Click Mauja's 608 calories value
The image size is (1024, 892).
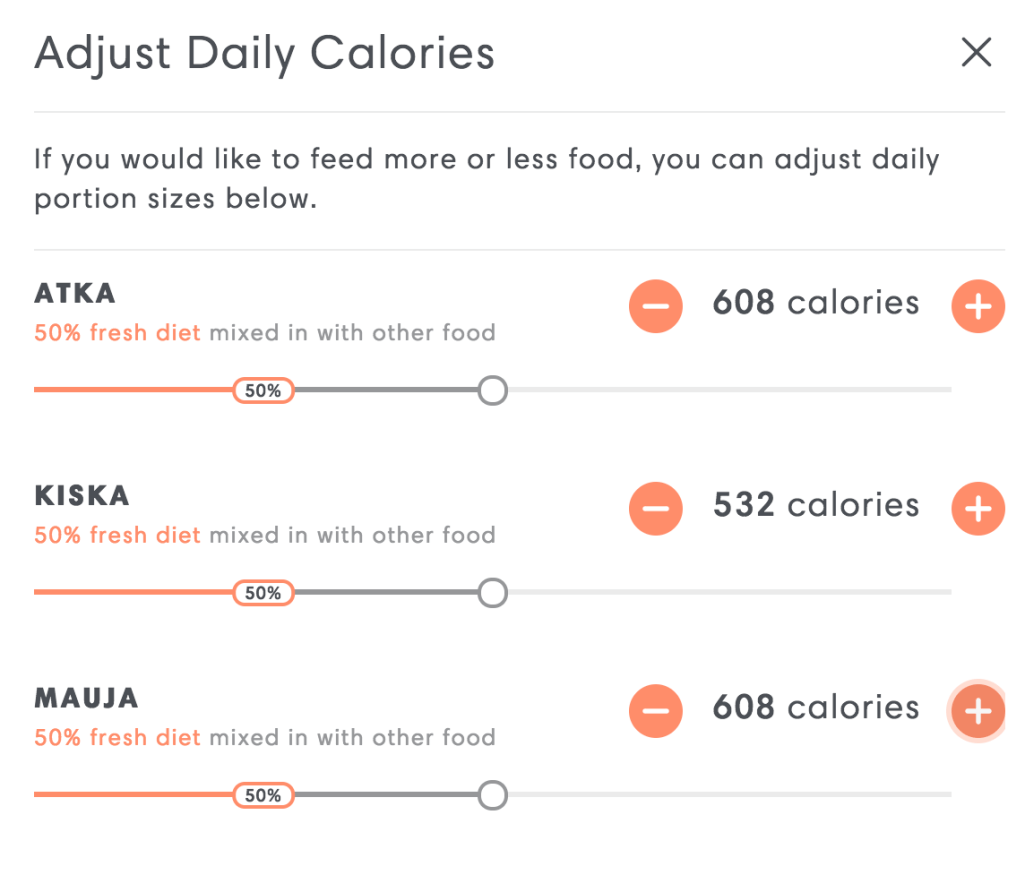pyautogui.click(x=815, y=708)
